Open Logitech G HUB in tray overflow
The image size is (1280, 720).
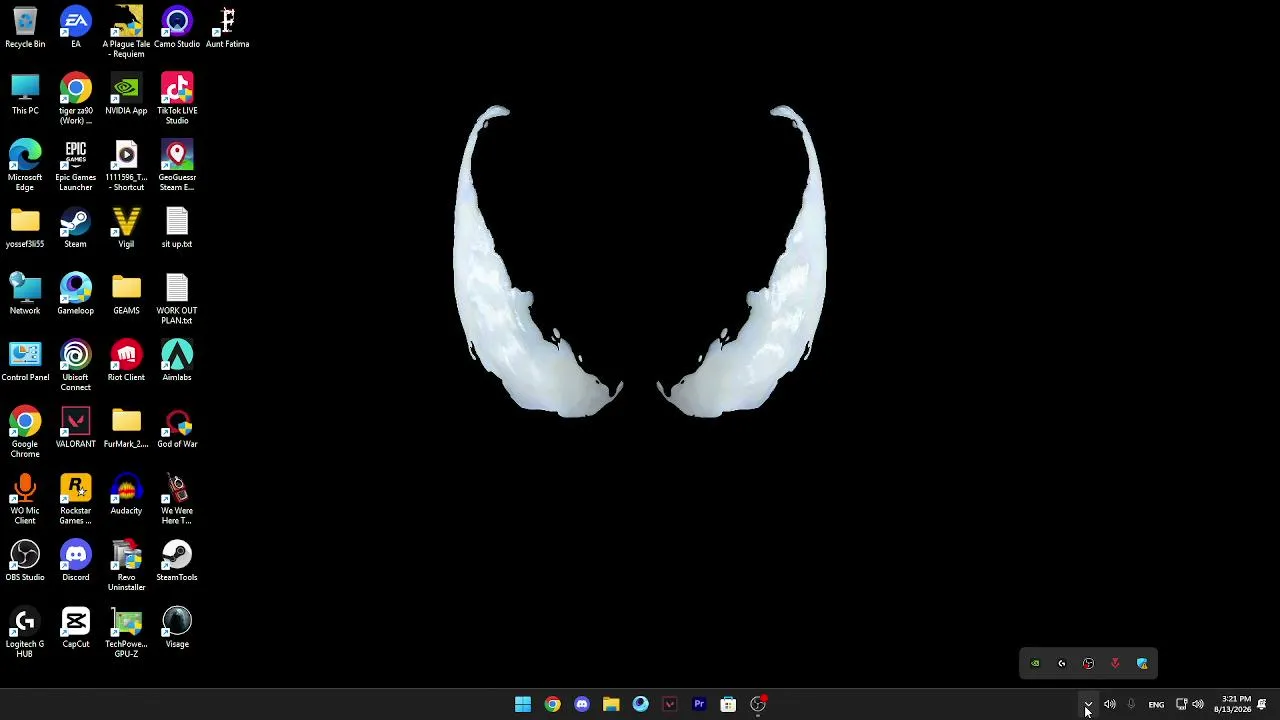tap(1062, 663)
